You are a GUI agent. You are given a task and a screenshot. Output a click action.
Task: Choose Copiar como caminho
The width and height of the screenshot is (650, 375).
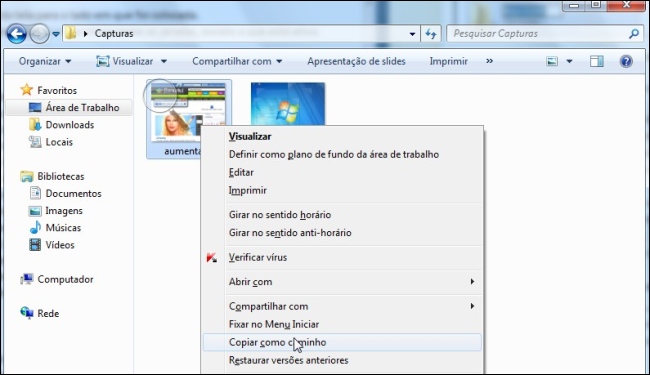(342, 342)
